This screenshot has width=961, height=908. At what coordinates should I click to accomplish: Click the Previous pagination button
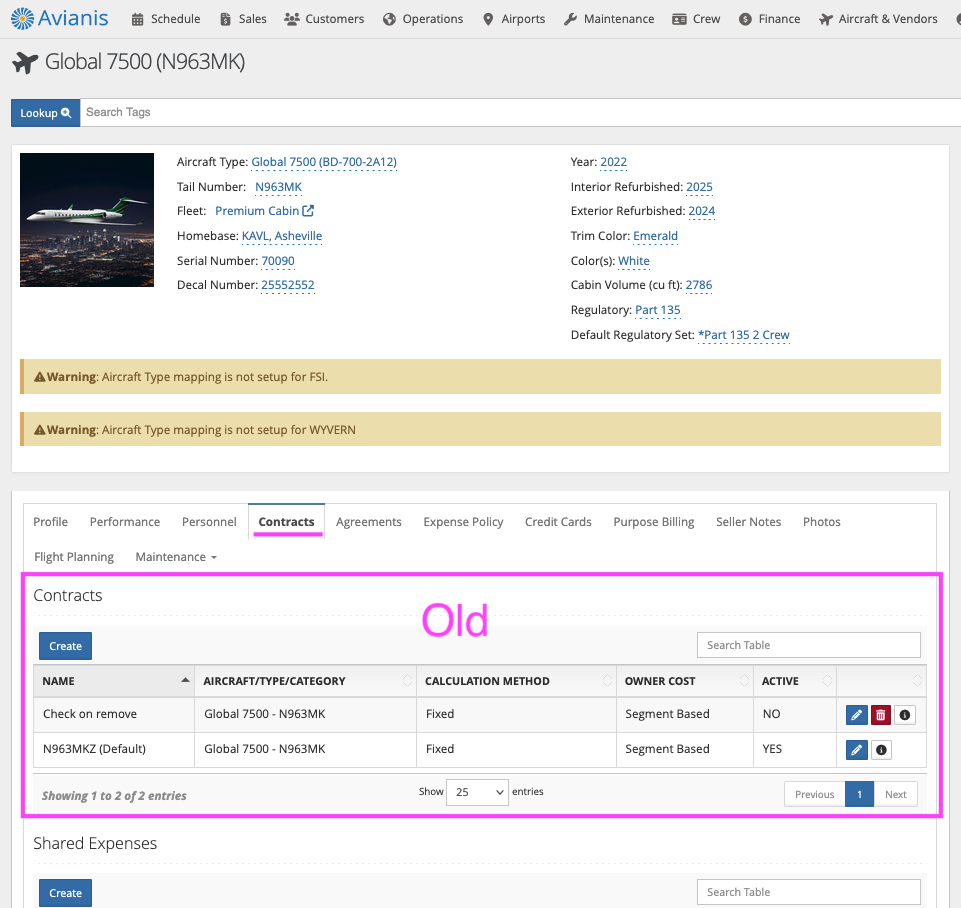(x=815, y=795)
